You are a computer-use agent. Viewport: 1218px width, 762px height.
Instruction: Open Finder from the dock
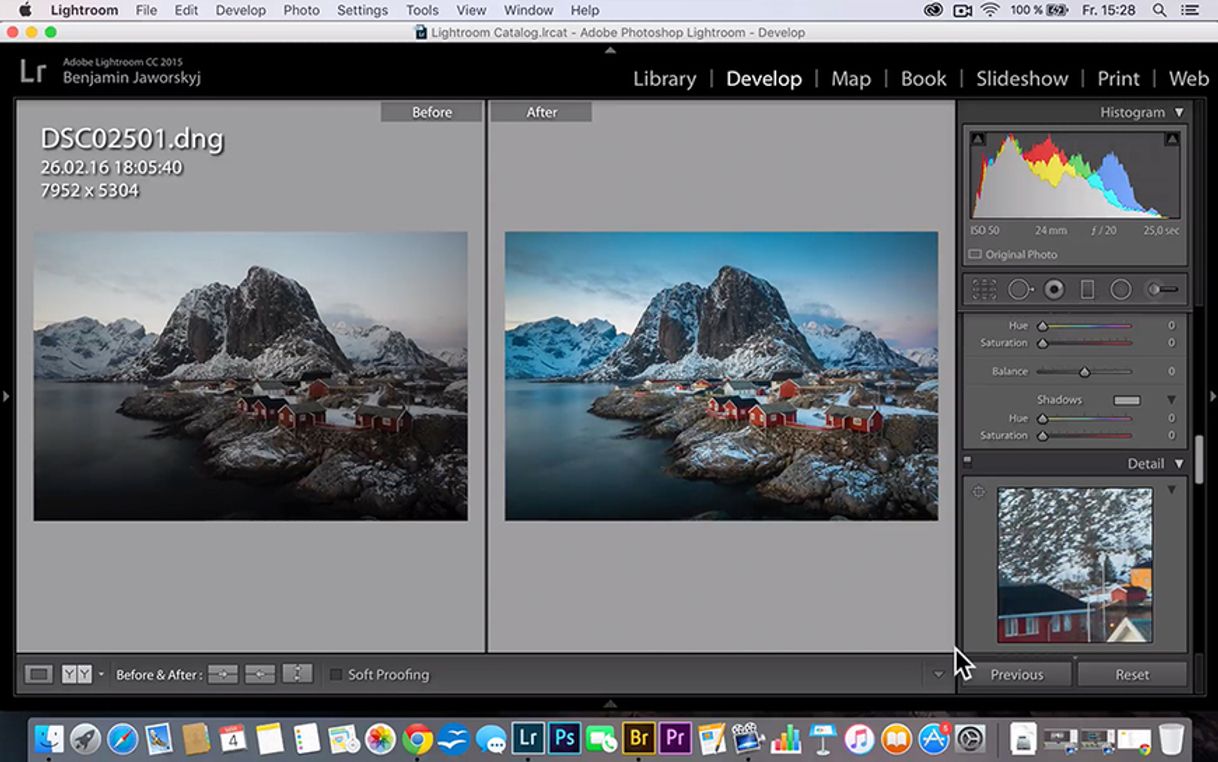pyautogui.click(x=49, y=739)
